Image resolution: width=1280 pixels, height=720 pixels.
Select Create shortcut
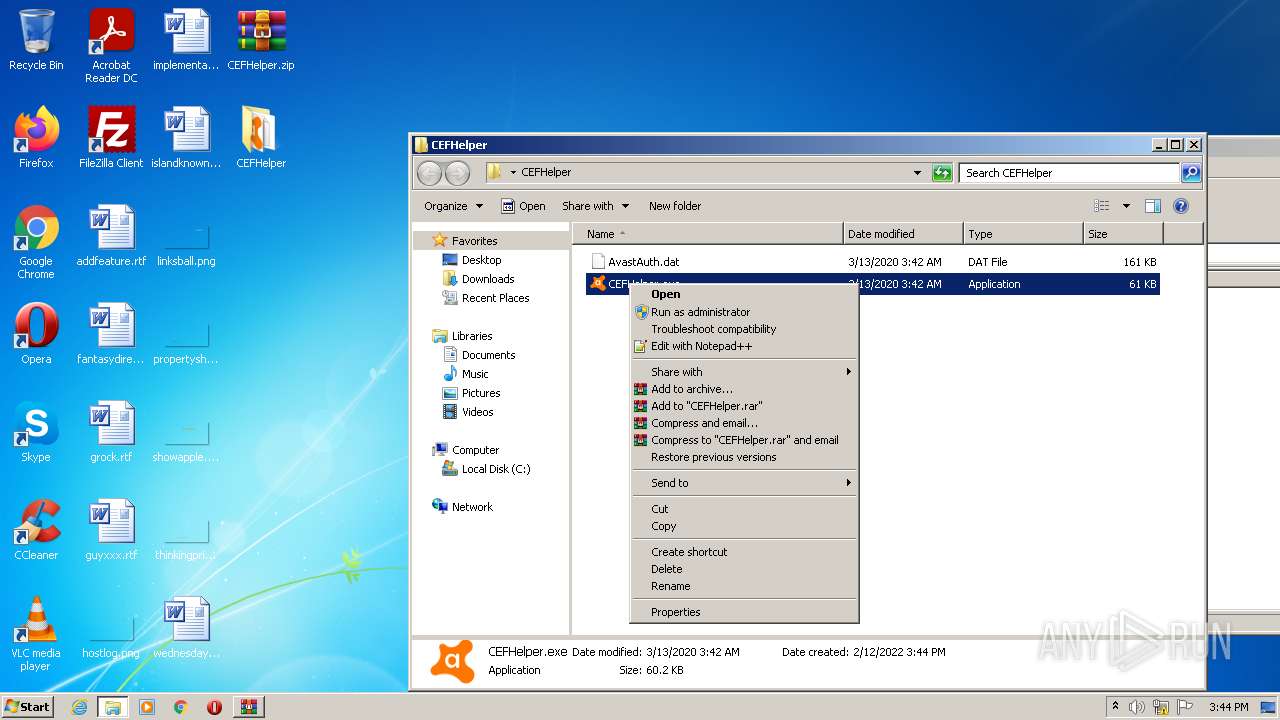click(744, 552)
